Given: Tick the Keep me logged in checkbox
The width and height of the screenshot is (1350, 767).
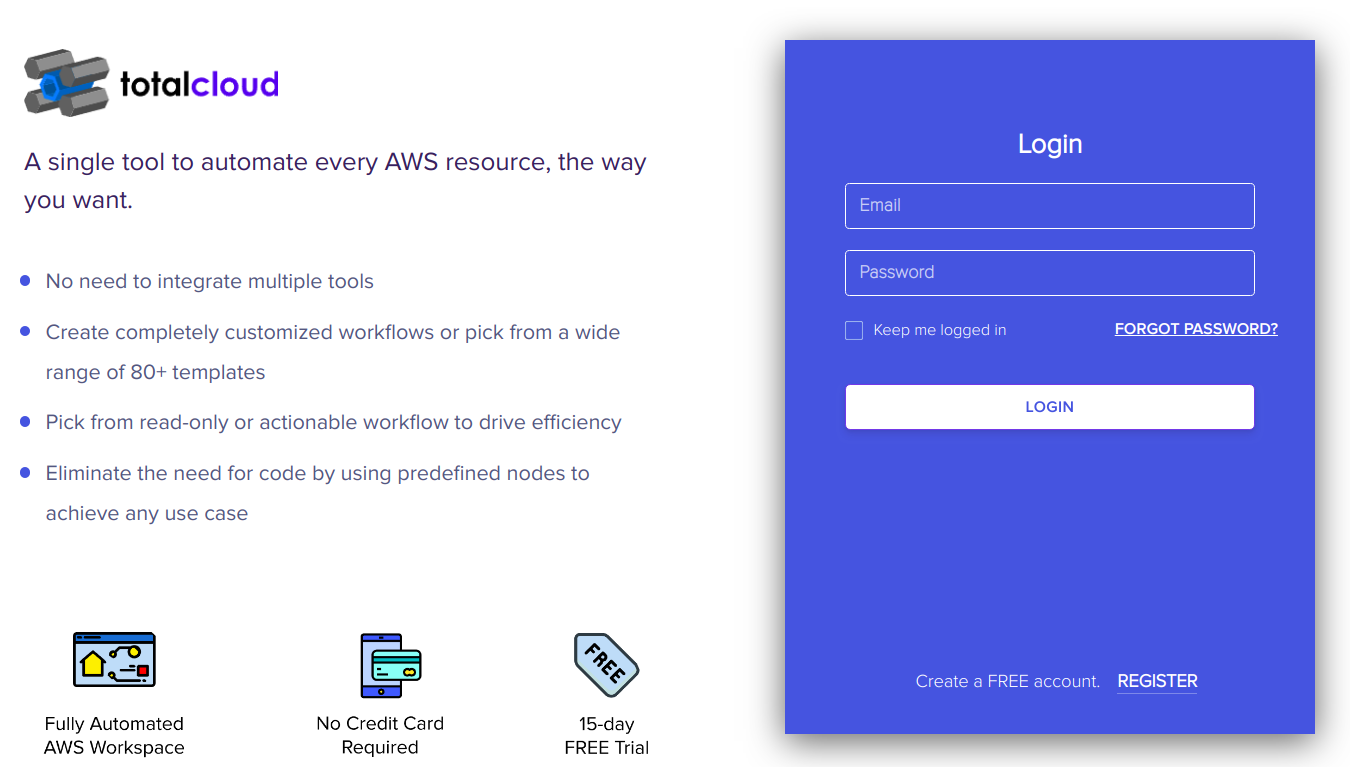Looking at the screenshot, I should [854, 330].
